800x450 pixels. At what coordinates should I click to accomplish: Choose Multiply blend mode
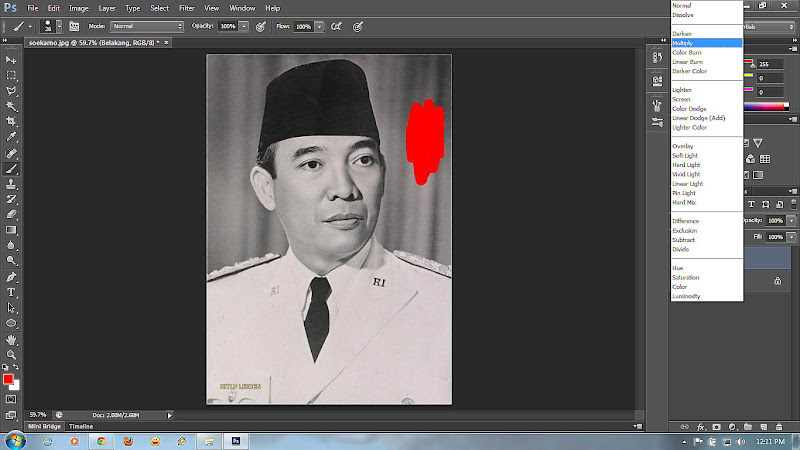(x=707, y=43)
